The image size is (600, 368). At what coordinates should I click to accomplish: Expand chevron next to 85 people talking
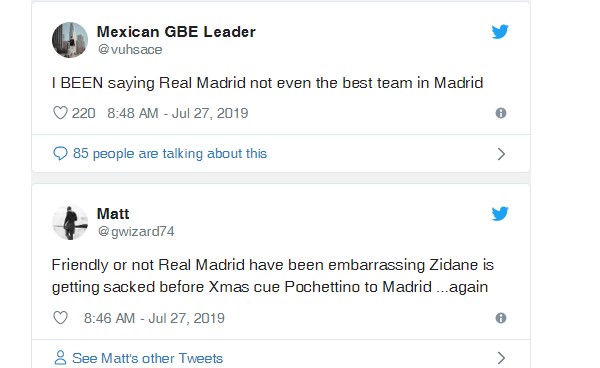501,154
